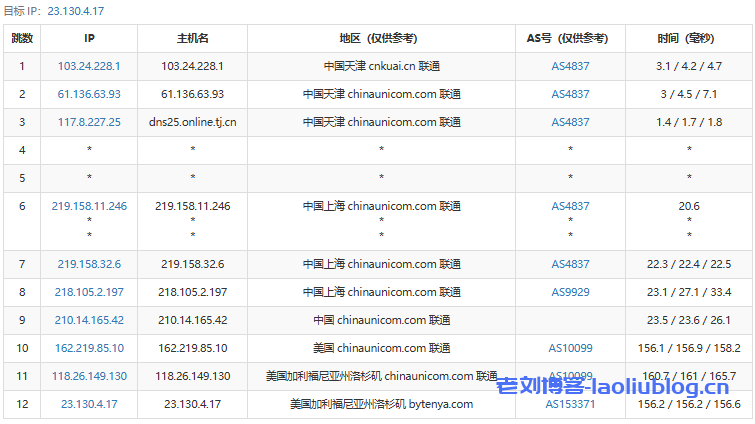Click the blue 117.8.227.25 IP link
755x424 pixels.
89,122
